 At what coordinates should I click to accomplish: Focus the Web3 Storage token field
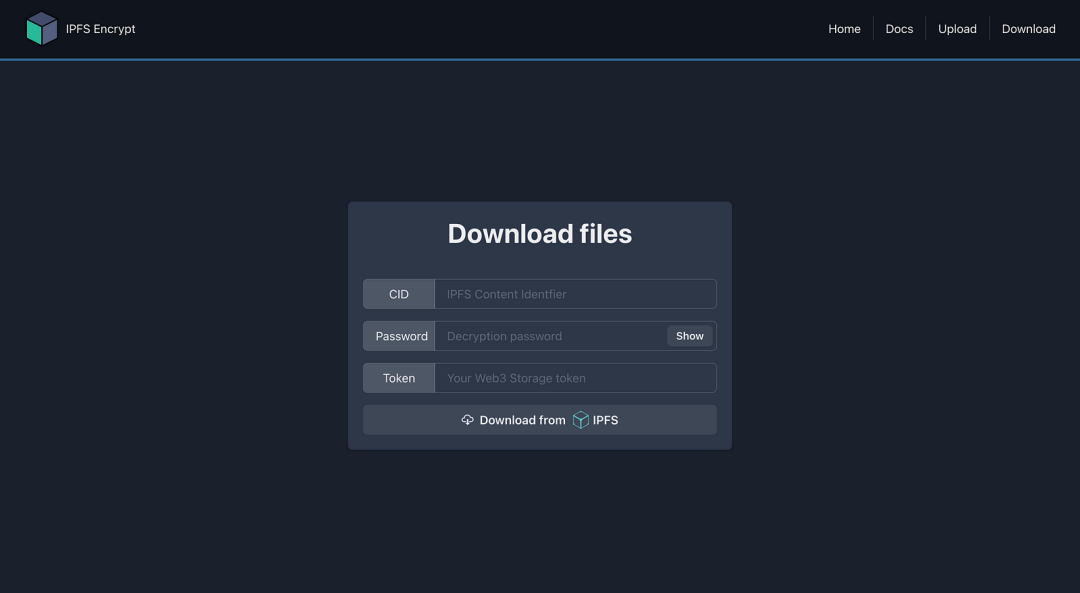tap(575, 378)
